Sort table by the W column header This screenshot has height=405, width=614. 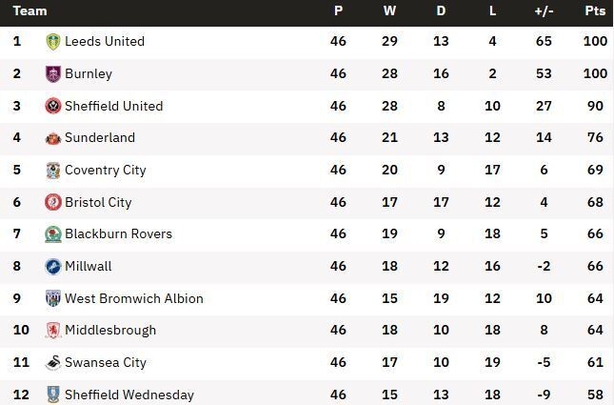pyautogui.click(x=389, y=11)
